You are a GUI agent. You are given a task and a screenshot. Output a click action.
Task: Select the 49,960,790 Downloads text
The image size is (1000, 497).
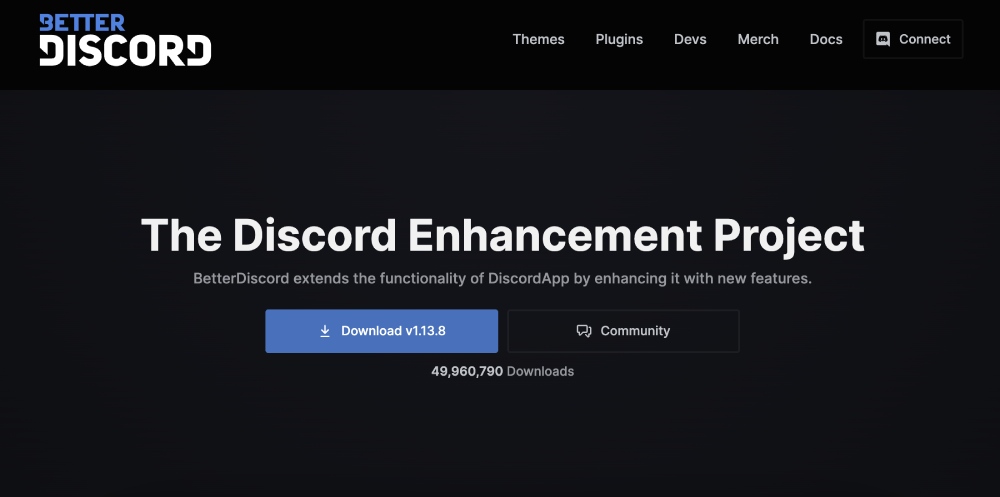coord(503,371)
